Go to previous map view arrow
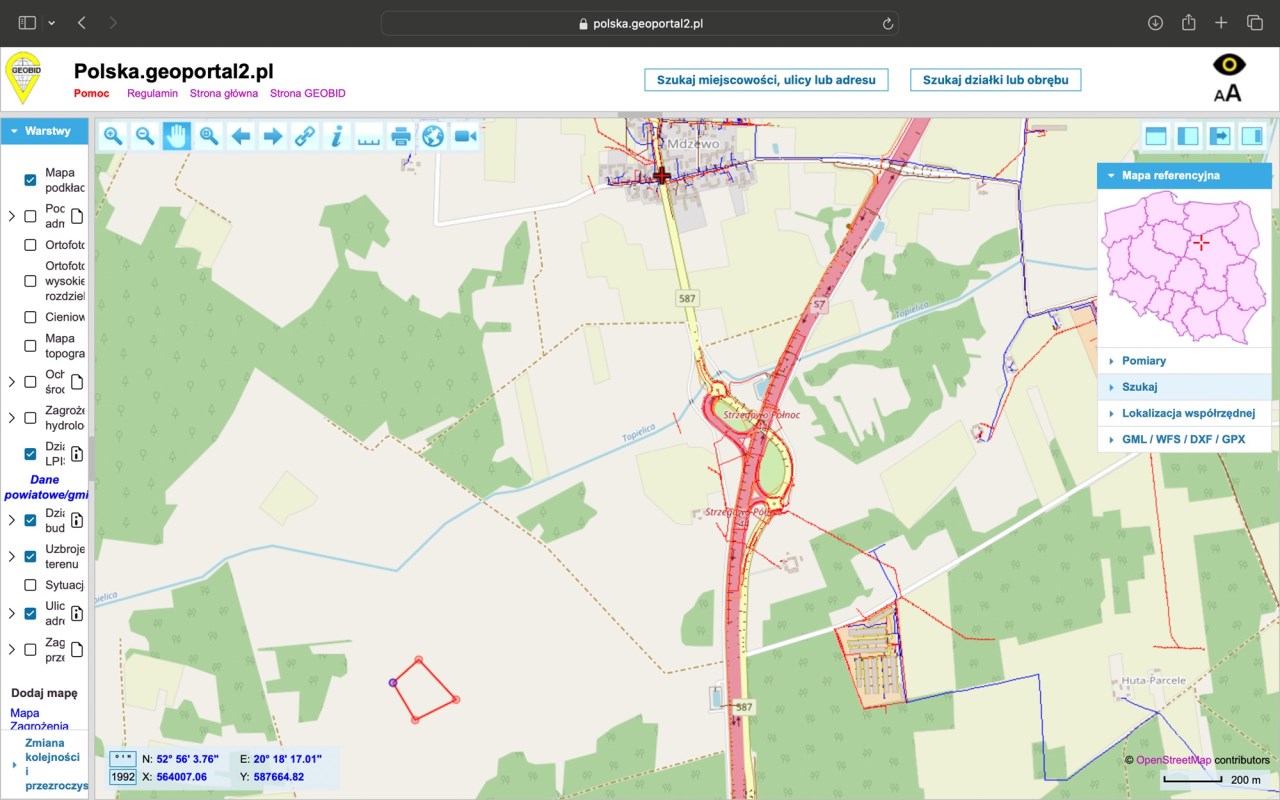 point(241,136)
